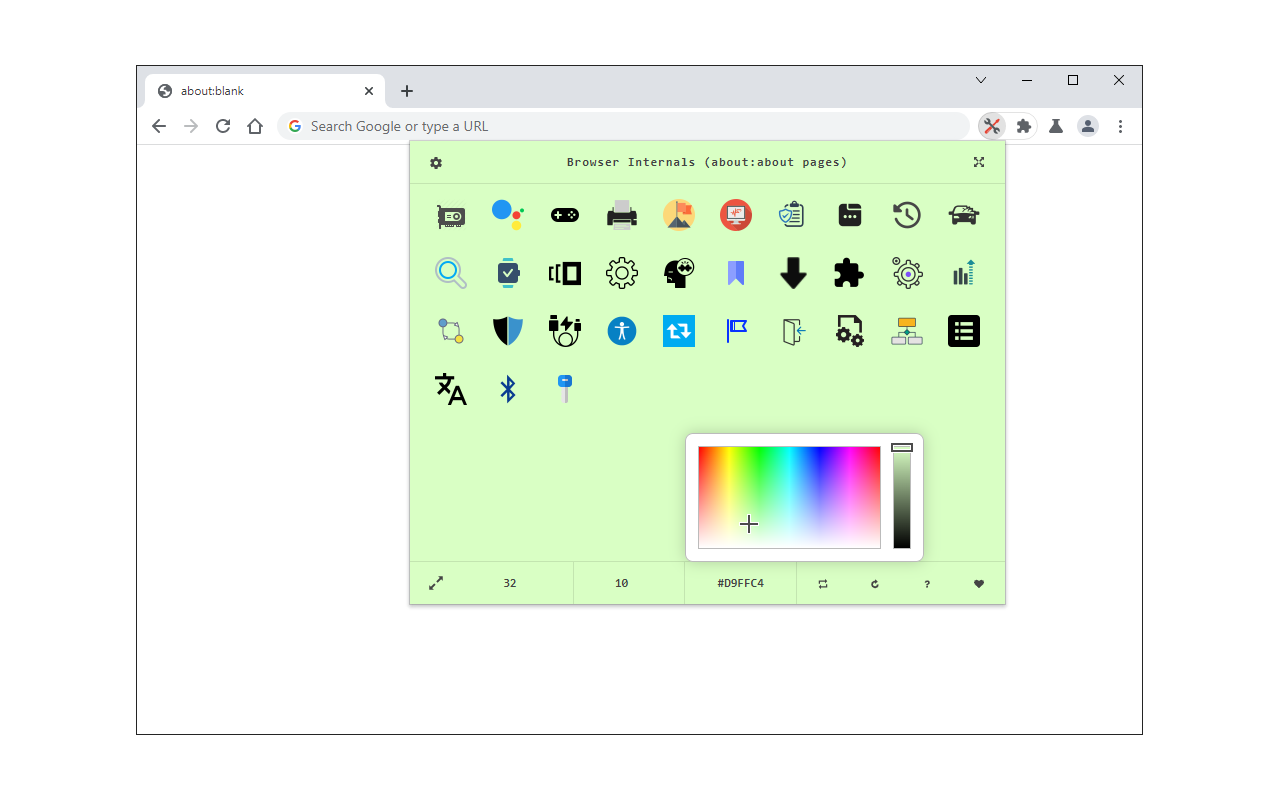Click the shield security icon
The width and height of the screenshot is (1280, 800).
coord(507,330)
